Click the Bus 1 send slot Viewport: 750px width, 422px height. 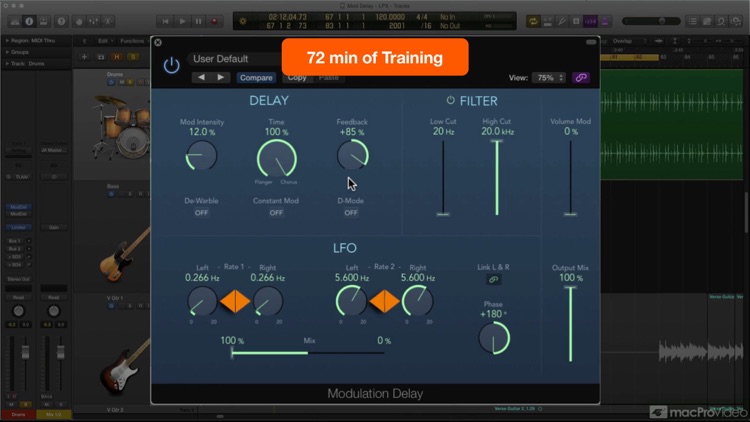click(14, 241)
